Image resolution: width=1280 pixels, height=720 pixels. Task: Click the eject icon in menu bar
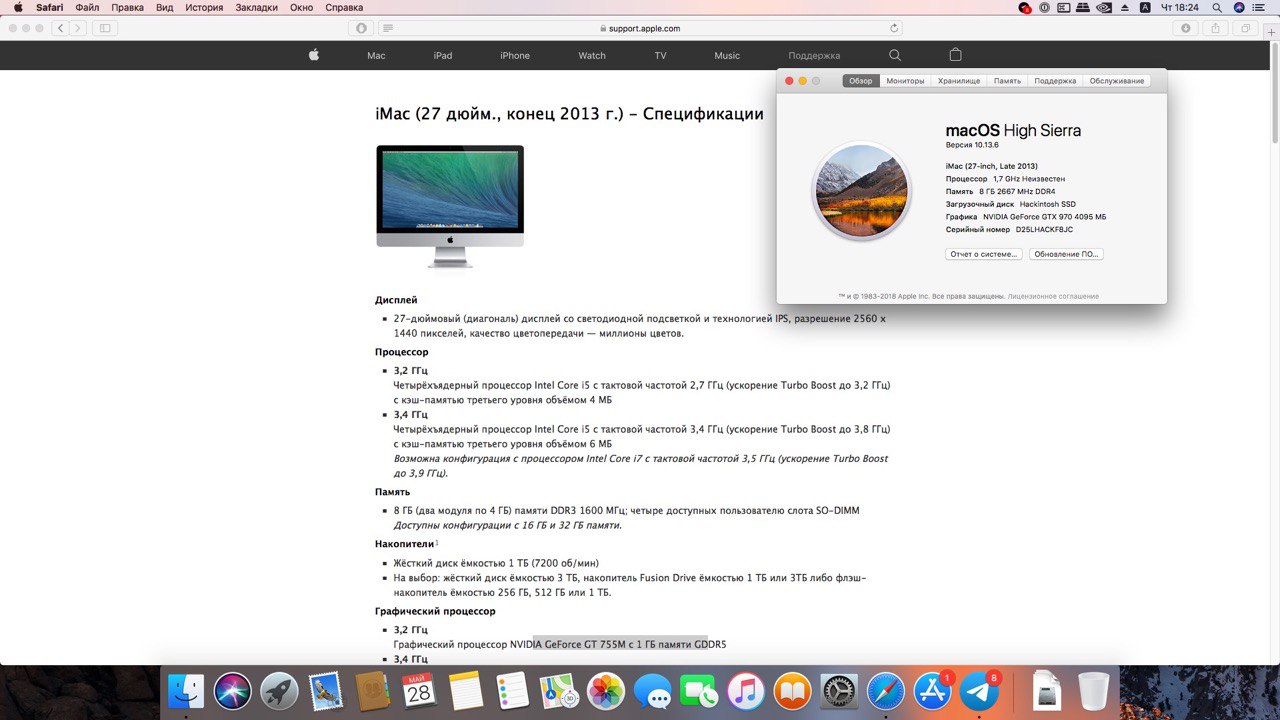coord(1125,7)
